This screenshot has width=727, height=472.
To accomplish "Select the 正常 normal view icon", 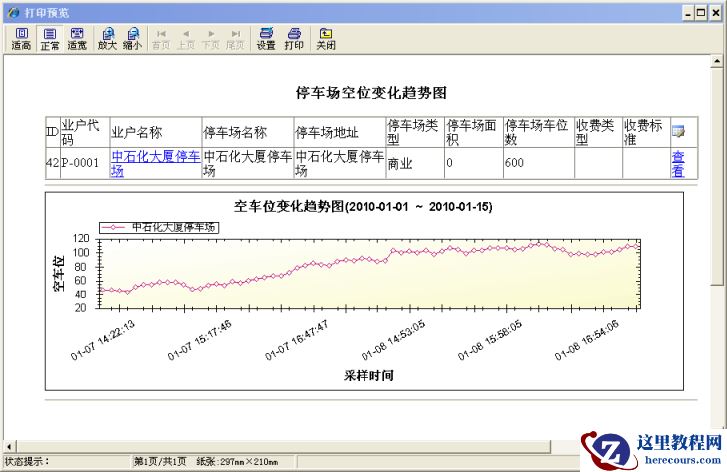I will (x=50, y=38).
